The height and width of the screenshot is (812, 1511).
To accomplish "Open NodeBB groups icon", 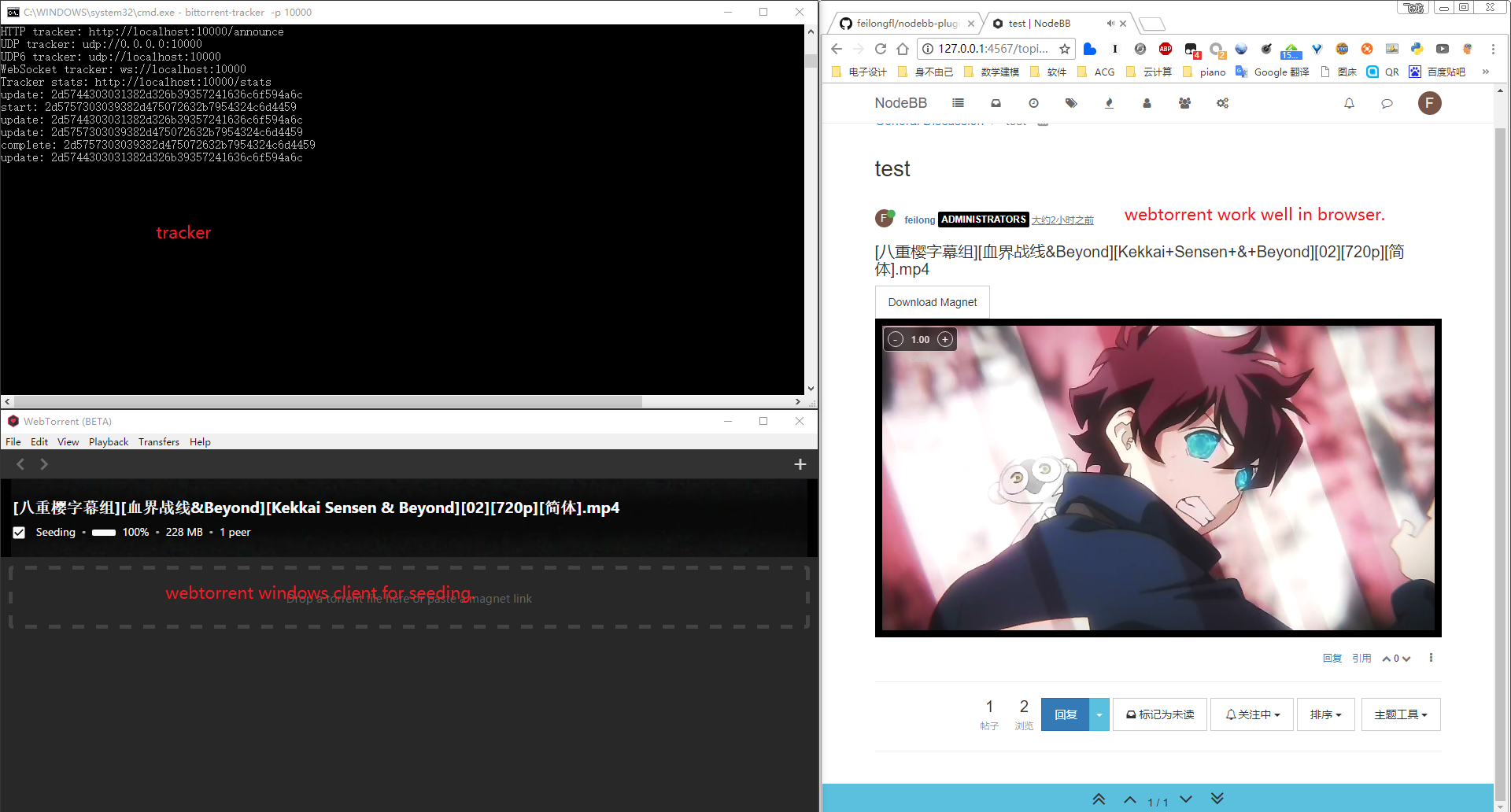I will (x=1184, y=103).
